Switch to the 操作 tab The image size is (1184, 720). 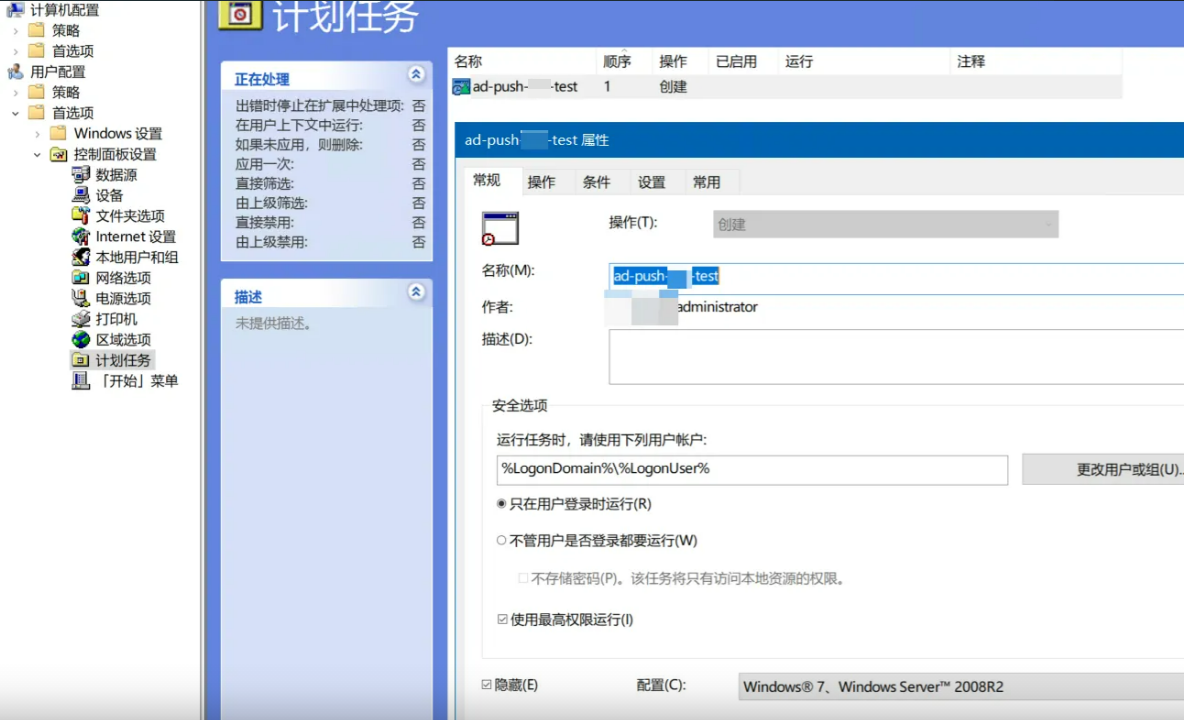541,182
